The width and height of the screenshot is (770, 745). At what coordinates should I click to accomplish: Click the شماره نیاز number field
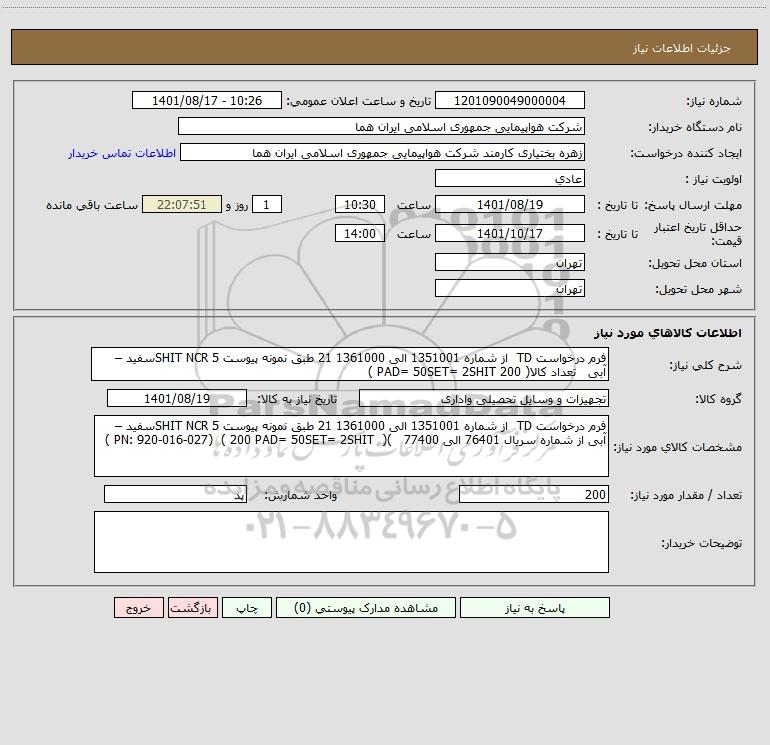(510, 101)
